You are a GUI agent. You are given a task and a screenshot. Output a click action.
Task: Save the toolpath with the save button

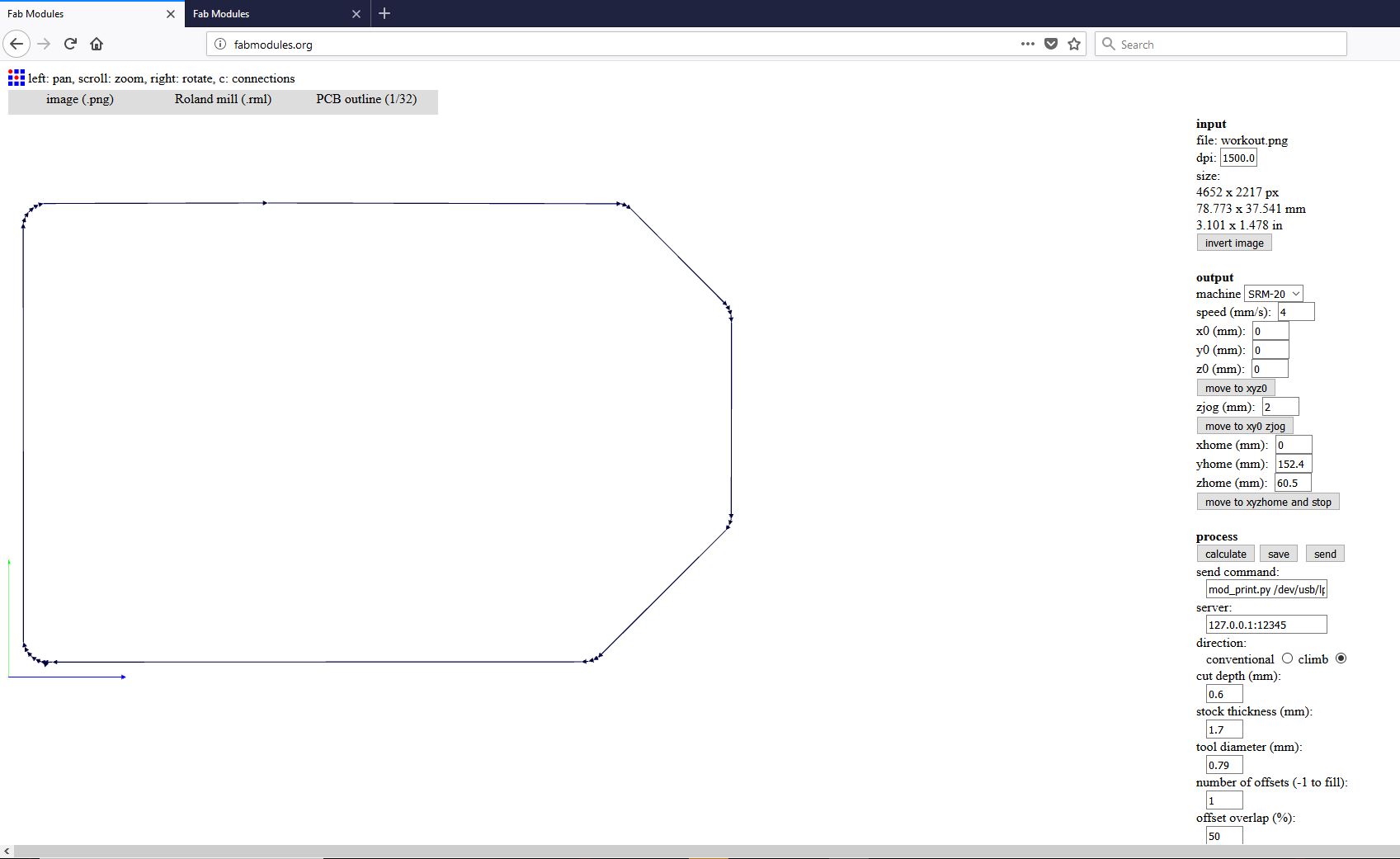[x=1278, y=554]
